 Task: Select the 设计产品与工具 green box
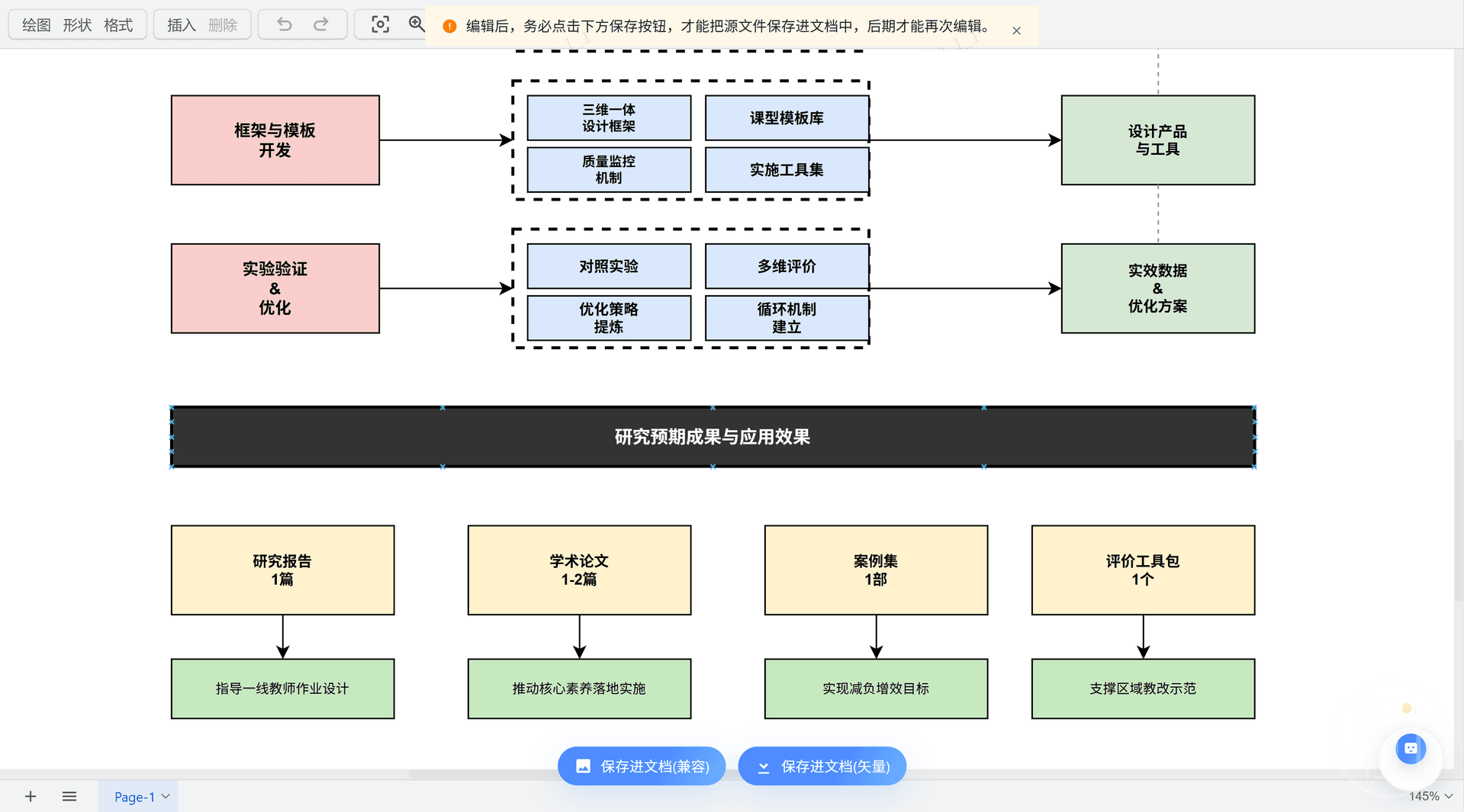[x=1157, y=140]
